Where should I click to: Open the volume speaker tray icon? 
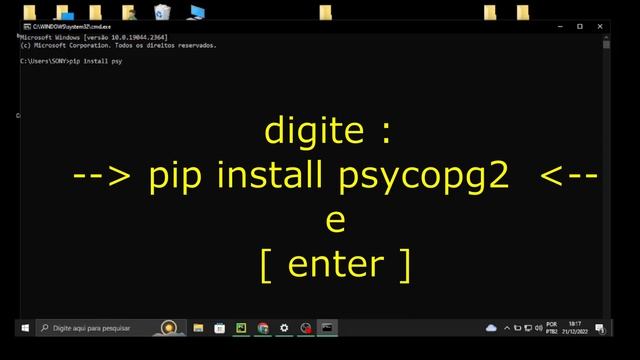[539, 328]
